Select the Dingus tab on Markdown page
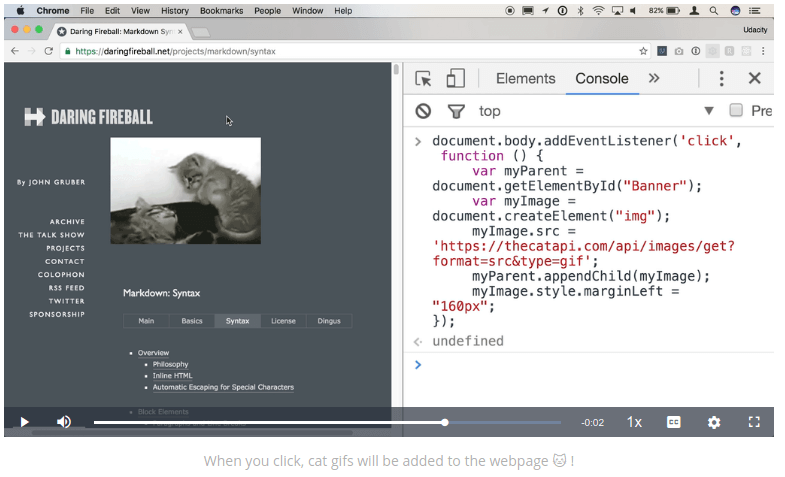The image size is (785, 477). 329,321
